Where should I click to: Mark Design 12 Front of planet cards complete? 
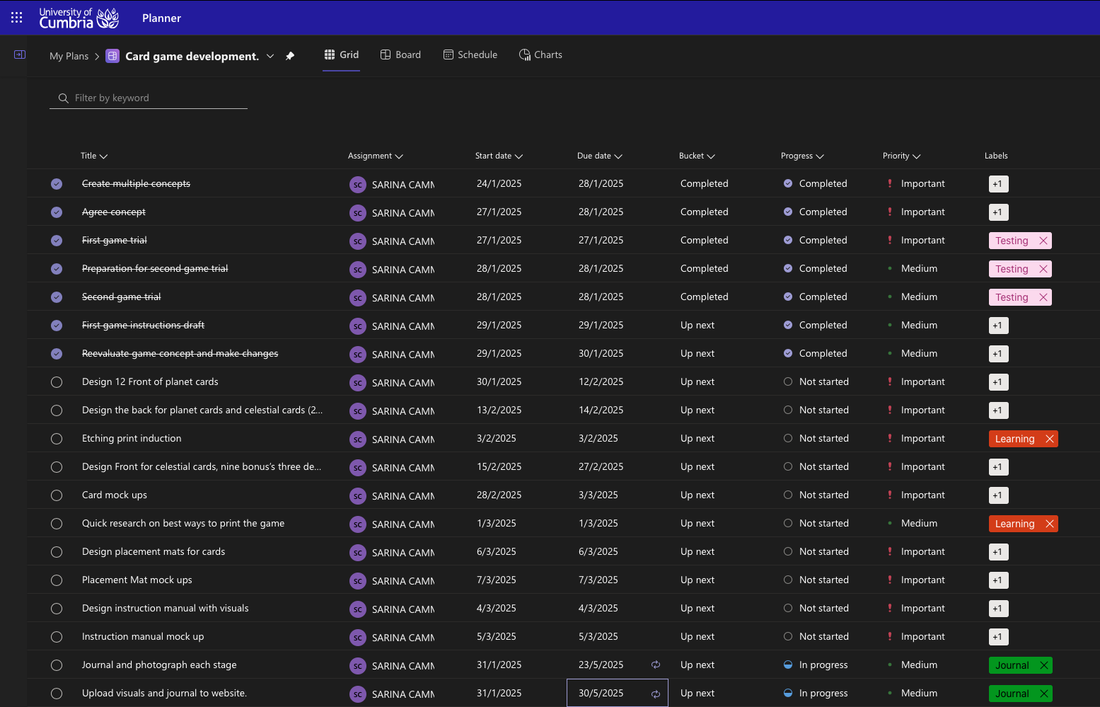pos(57,382)
